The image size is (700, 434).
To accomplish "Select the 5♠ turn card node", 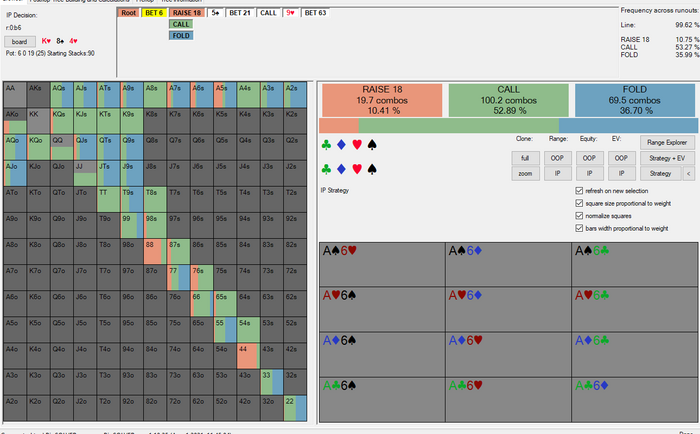I will (216, 13).
